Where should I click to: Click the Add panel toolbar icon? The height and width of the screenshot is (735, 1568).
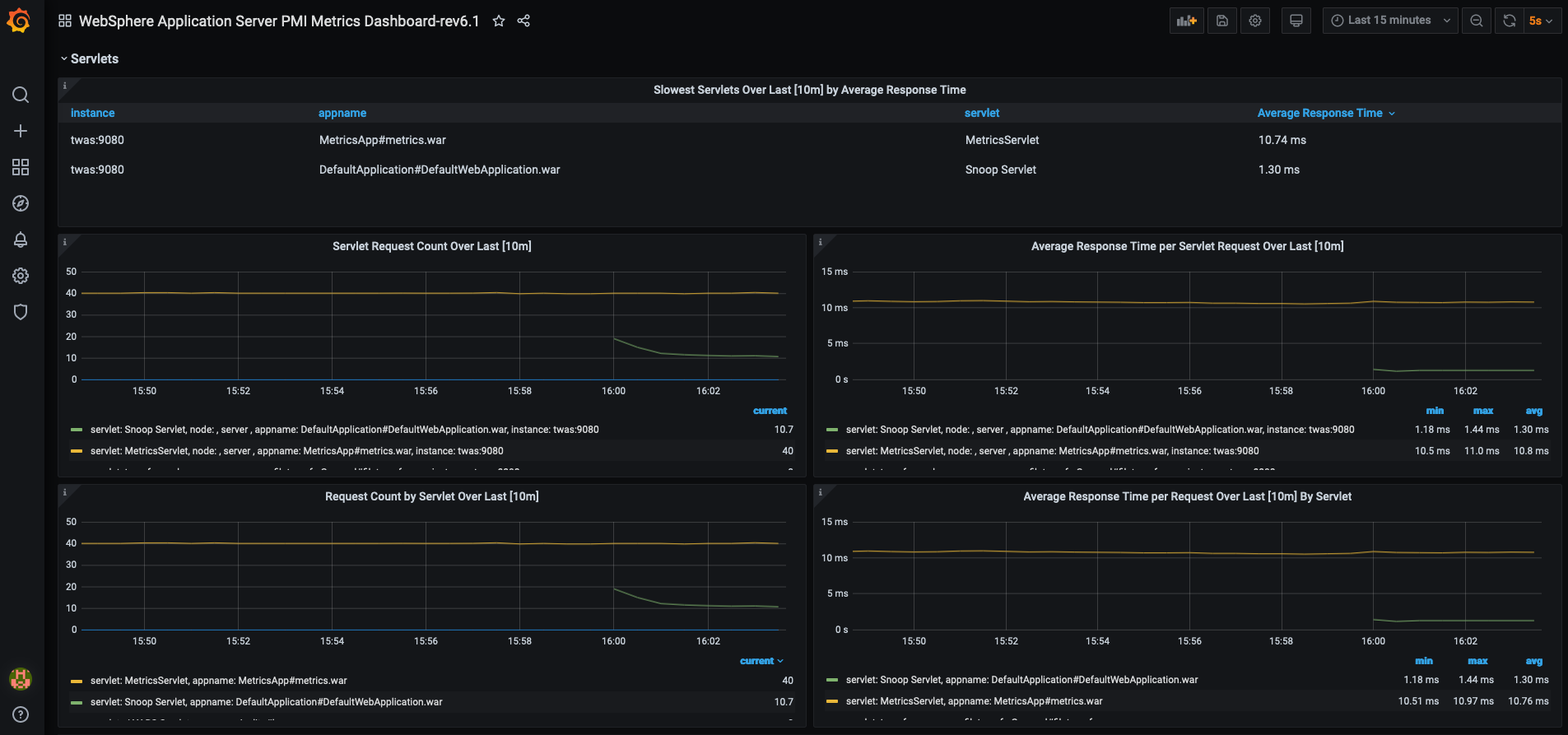tap(1186, 21)
